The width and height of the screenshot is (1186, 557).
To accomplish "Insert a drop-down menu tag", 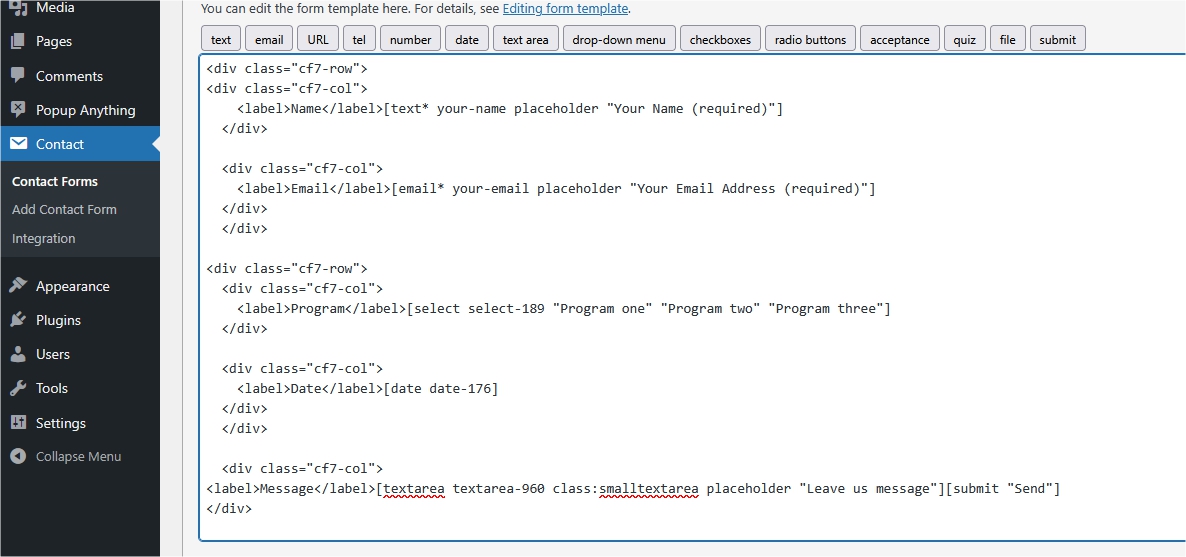I will coord(618,40).
